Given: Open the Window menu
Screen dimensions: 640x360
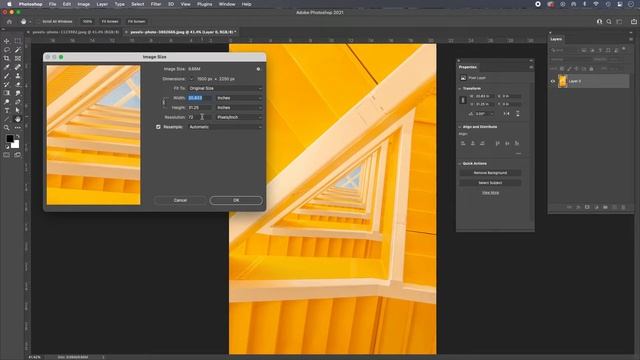Looking at the screenshot, I should tap(227, 4).
